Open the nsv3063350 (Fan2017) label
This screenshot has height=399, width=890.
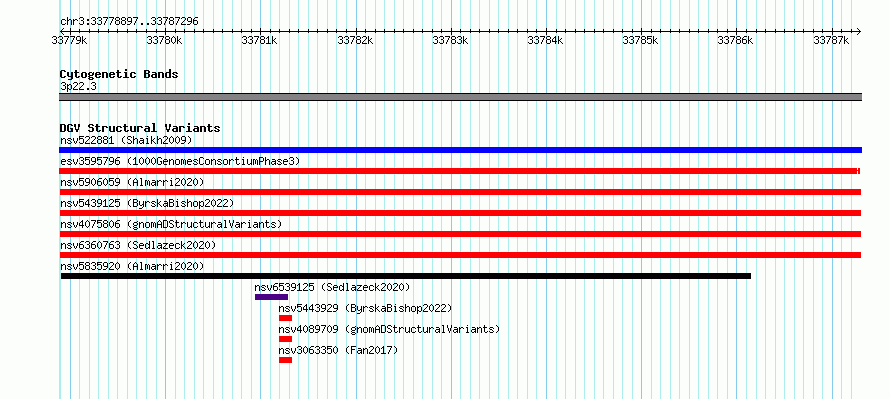[338, 350]
